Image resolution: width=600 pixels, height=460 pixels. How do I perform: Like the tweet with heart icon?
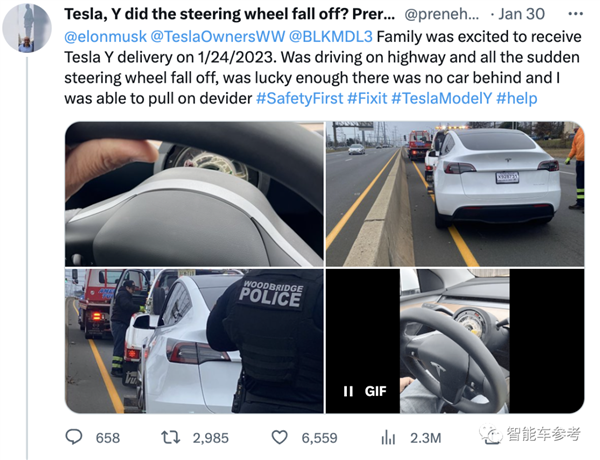coord(279,437)
